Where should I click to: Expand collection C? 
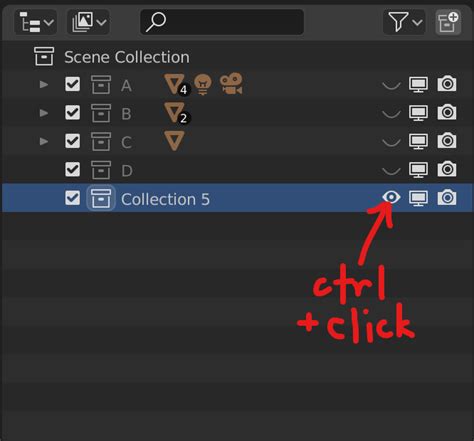[x=44, y=141]
